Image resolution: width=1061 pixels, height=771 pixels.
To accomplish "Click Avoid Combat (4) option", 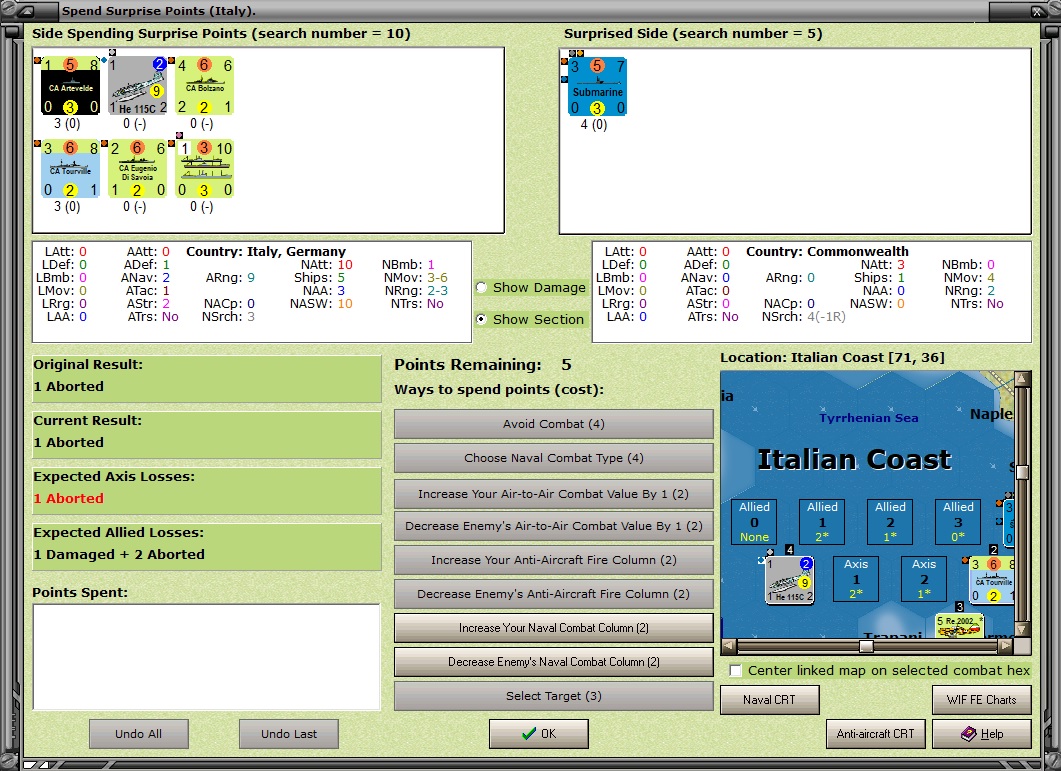I will 554,424.
